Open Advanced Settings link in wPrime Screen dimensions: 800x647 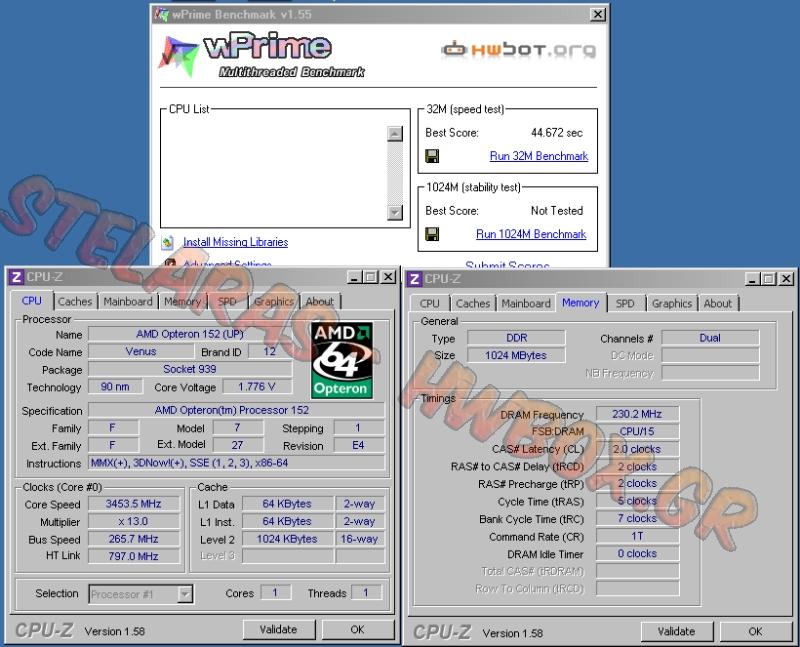tap(227, 264)
